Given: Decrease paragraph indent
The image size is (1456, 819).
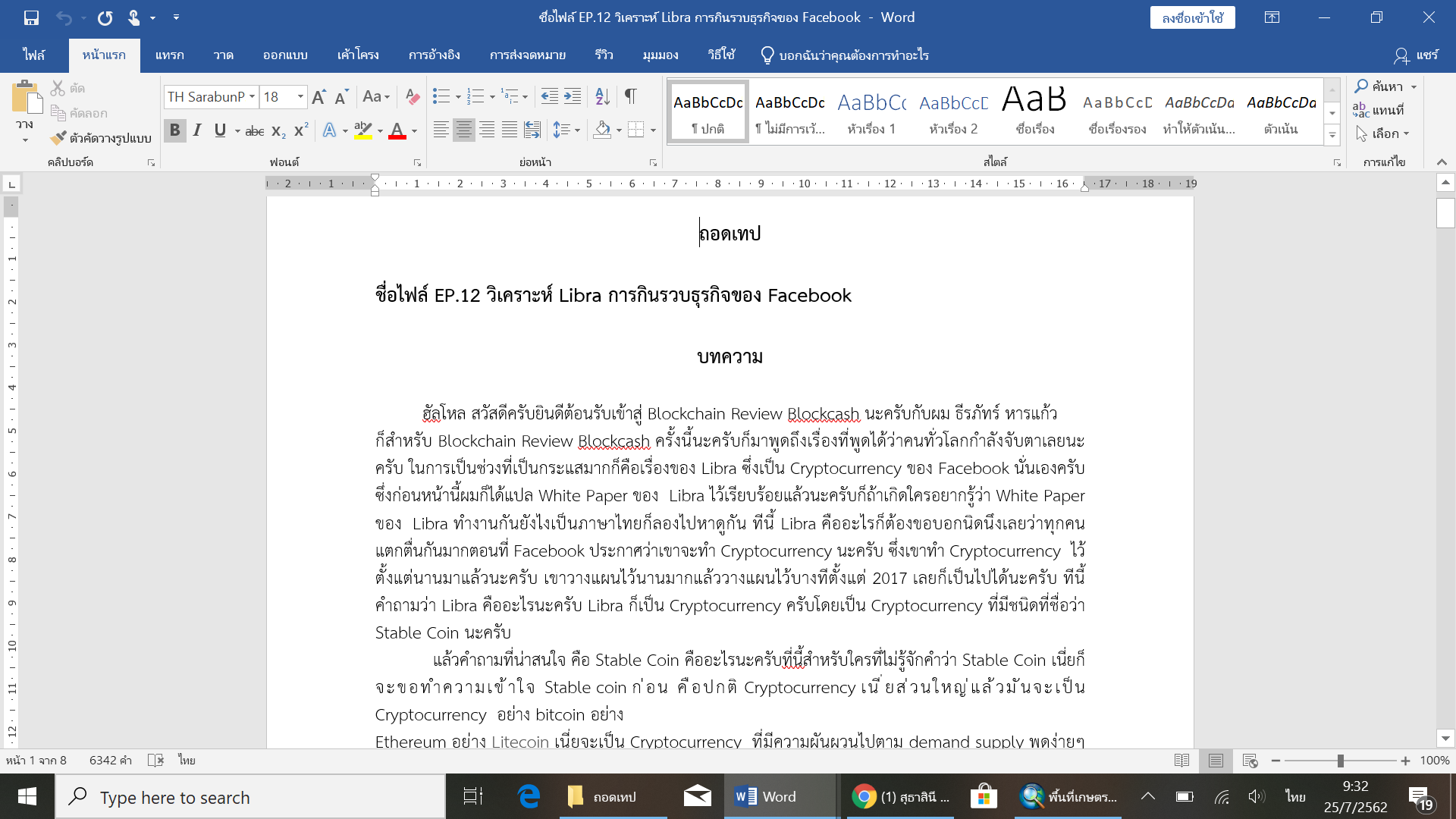Looking at the screenshot, I should point(550,96).
